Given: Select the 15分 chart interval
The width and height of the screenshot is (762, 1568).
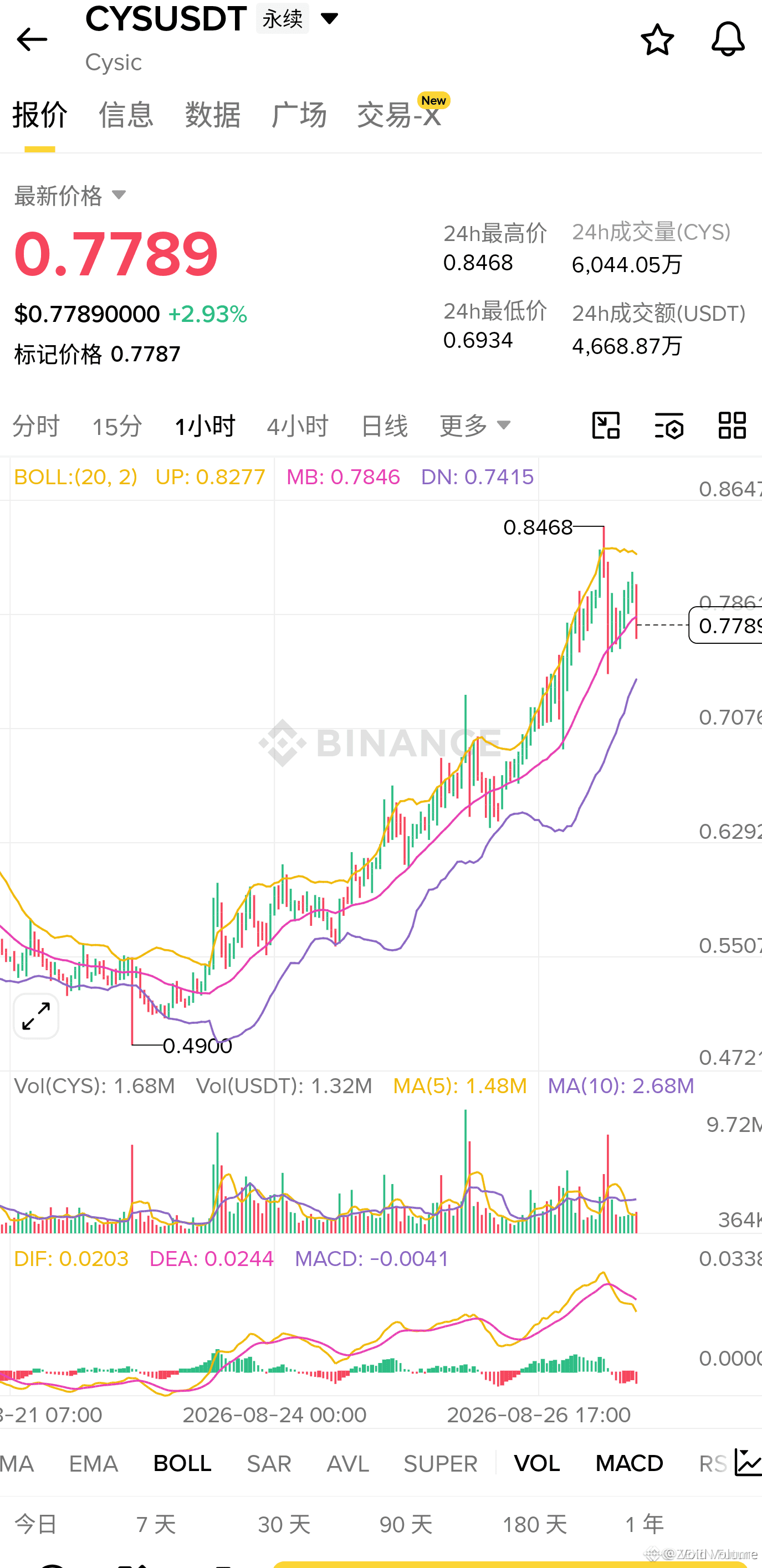Looking at the screenshot, I should click(x=117, y=426).
